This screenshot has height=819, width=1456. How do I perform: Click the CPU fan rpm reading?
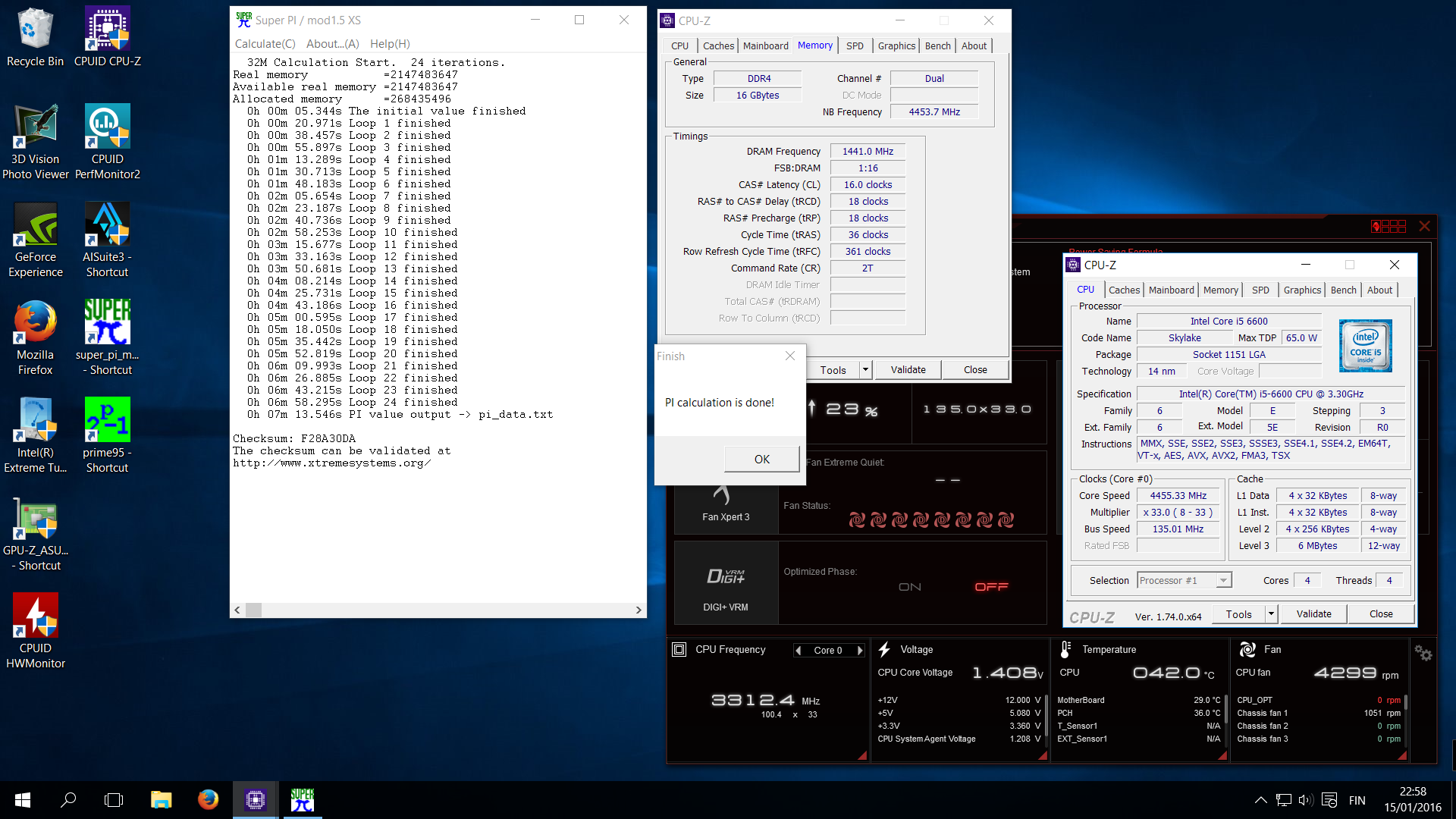(1356, 673)
